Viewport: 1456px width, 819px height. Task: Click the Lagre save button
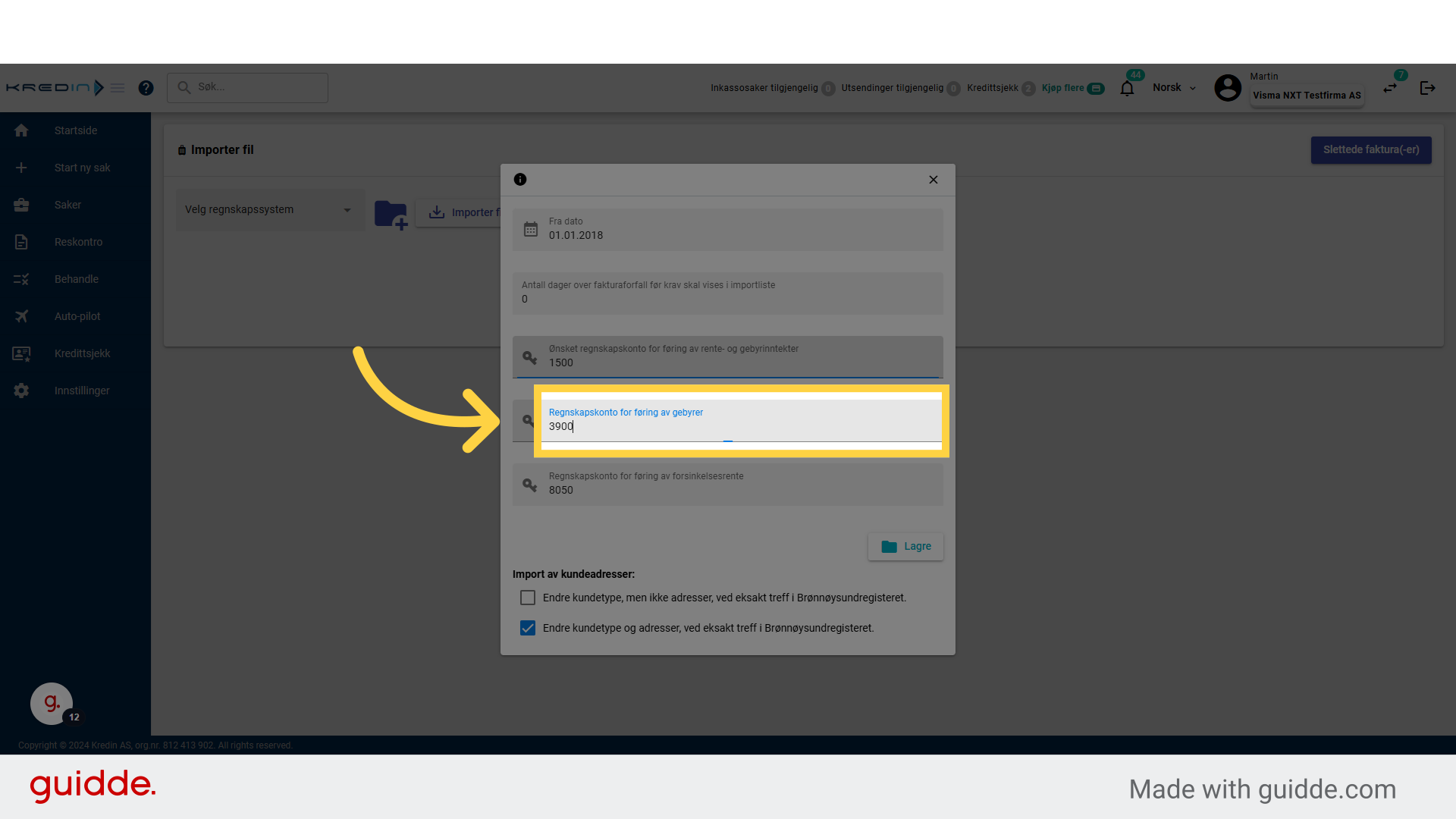(x=905, y=546)
